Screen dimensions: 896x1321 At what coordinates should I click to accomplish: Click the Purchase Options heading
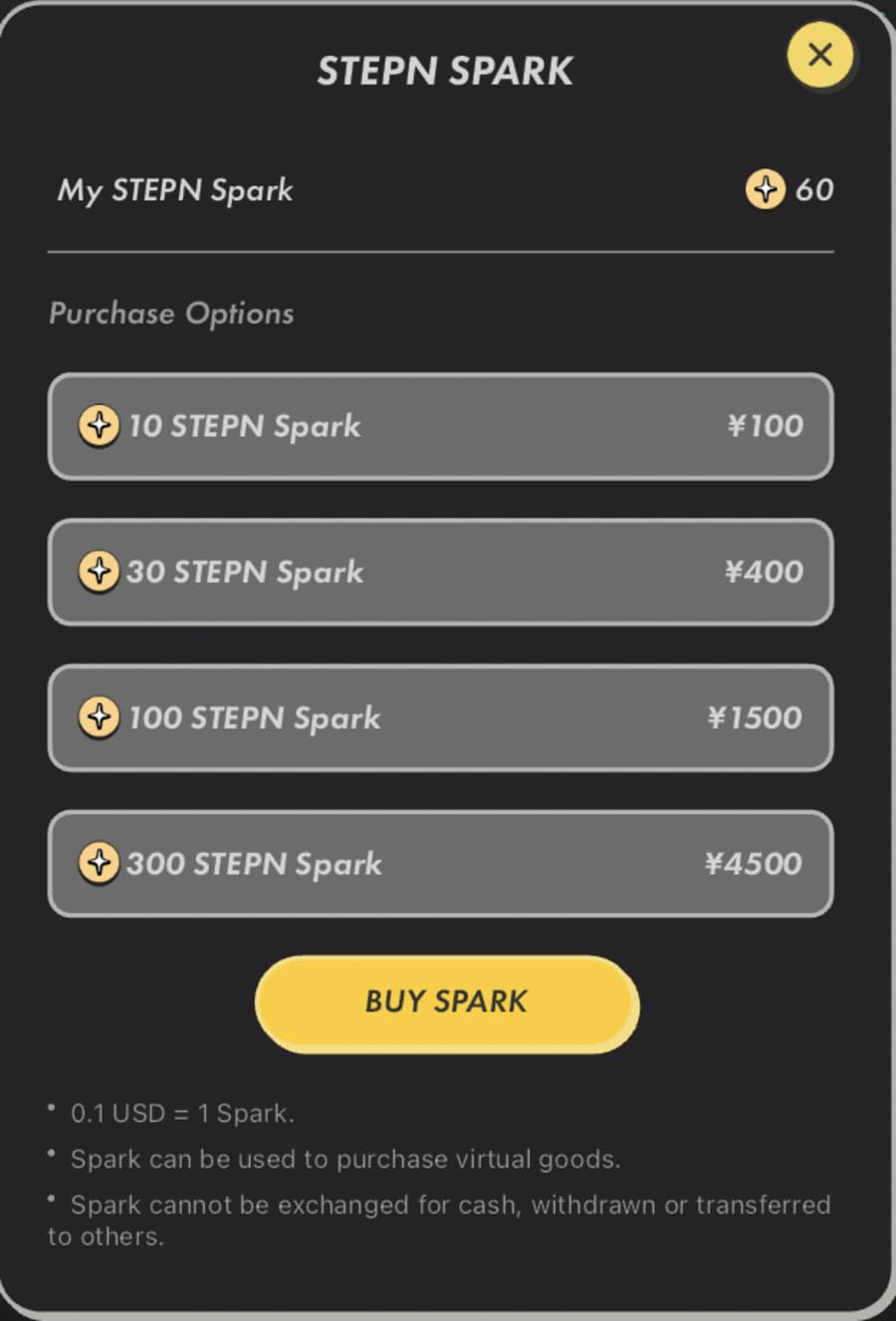pos(171,314)
